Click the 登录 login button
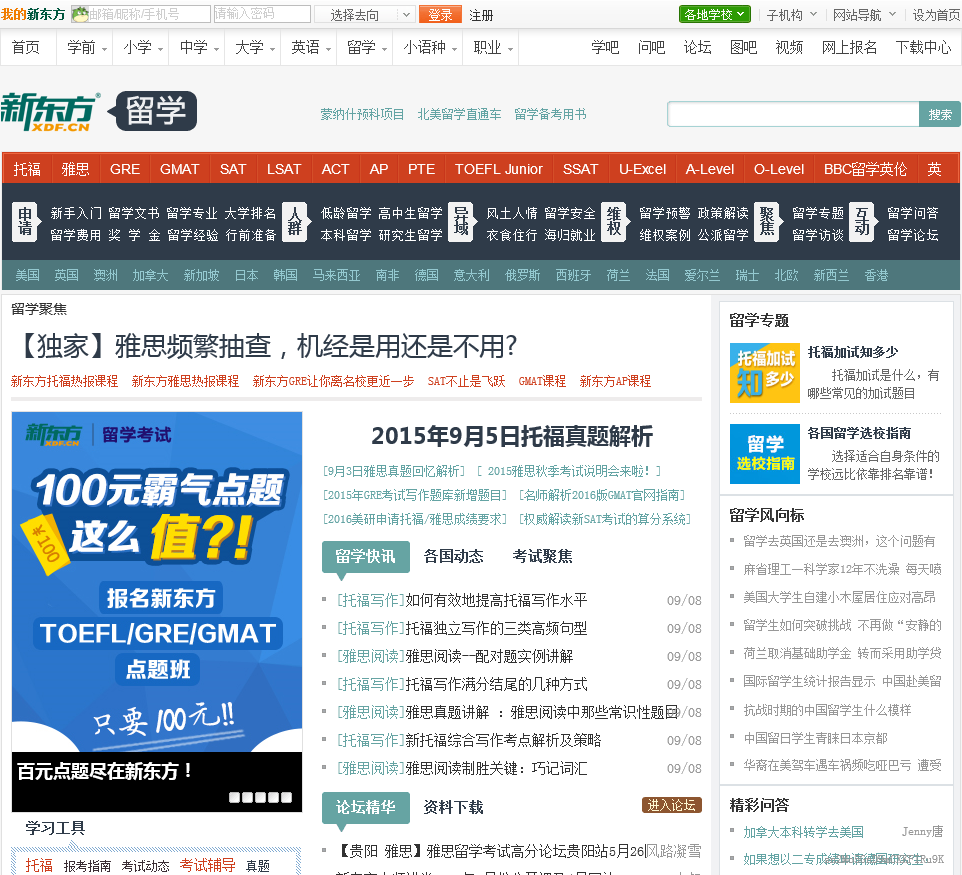Screen dimensions: 962x875 [440, 15]
